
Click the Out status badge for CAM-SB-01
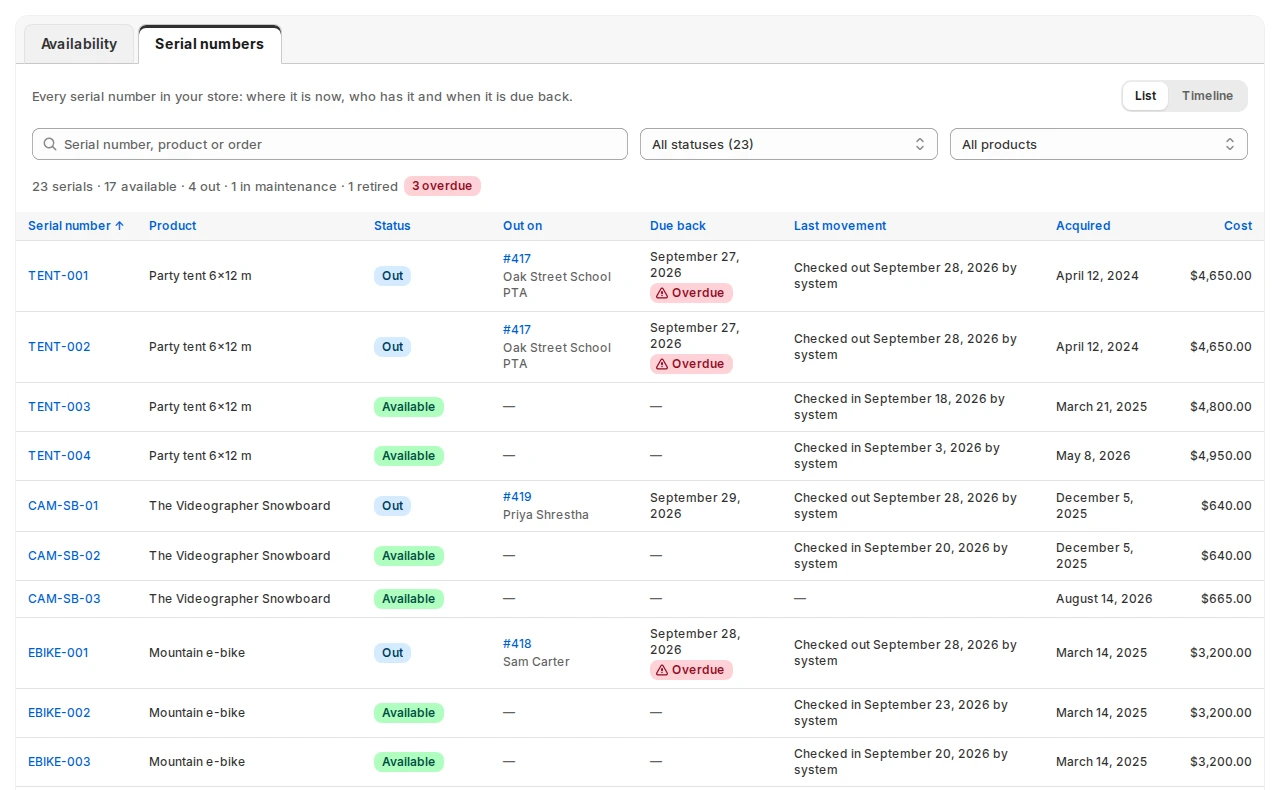[x=392, y=506]
